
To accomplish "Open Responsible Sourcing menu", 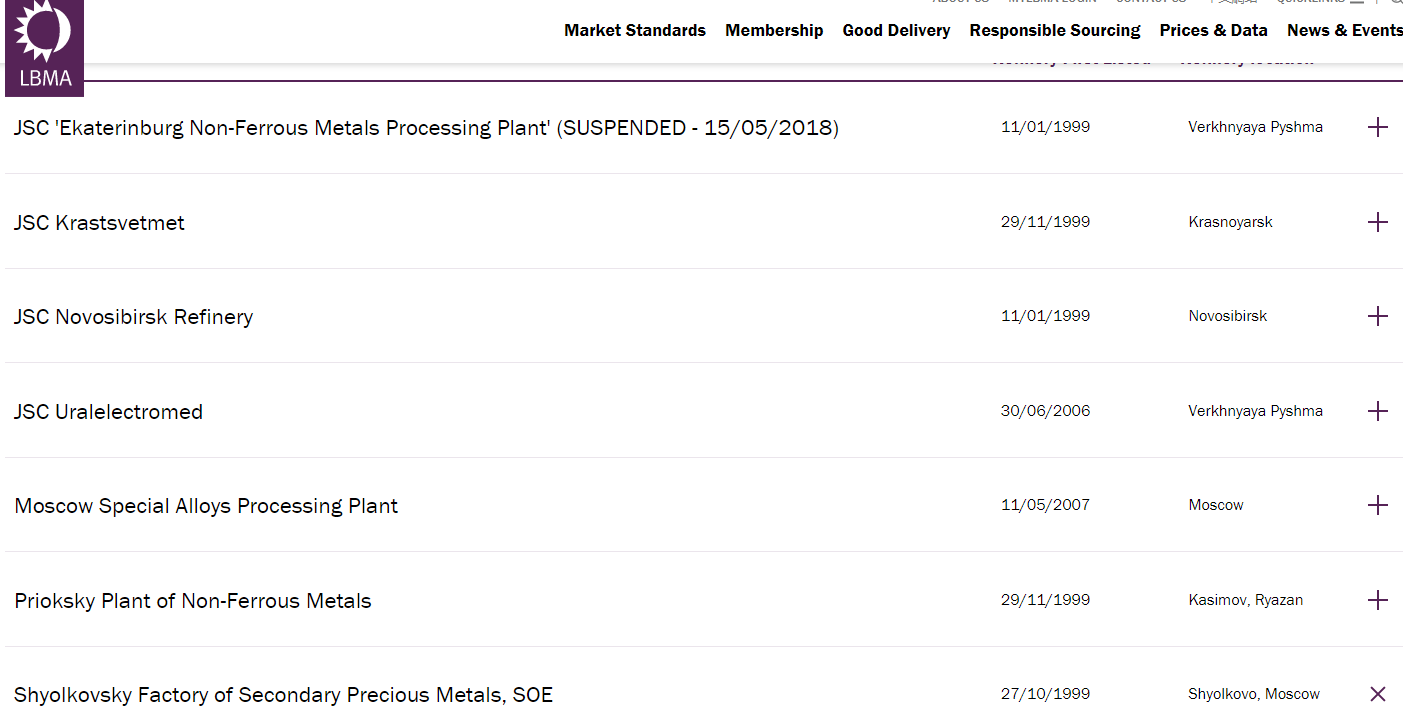I will tap(1054, 30).
